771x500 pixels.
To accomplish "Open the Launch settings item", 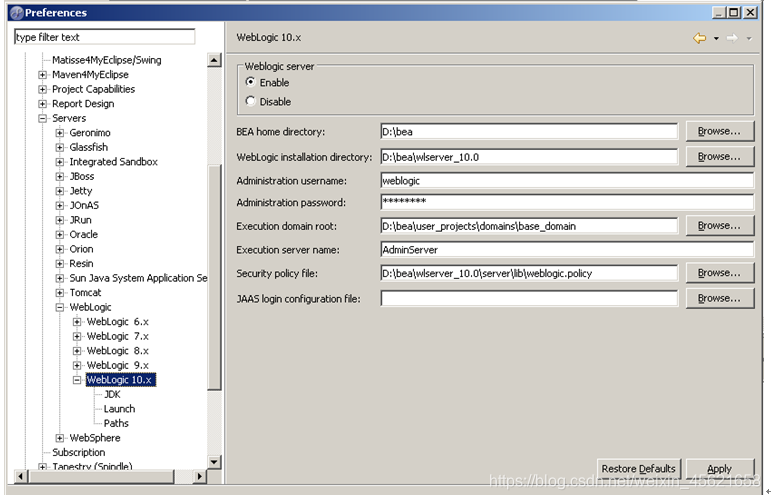I will (119, 409).
